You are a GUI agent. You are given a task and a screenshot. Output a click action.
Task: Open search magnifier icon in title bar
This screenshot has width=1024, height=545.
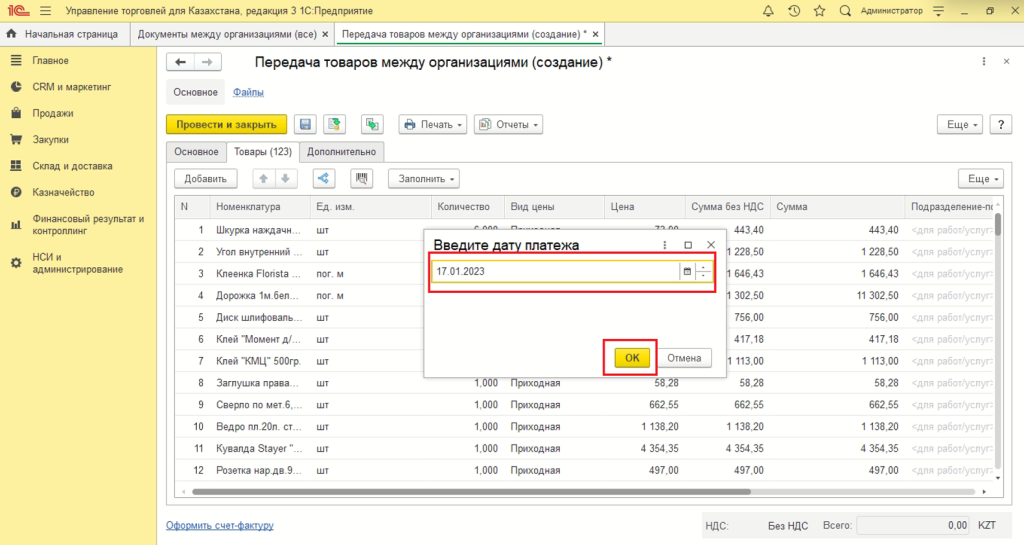click(x=845, y=11)
